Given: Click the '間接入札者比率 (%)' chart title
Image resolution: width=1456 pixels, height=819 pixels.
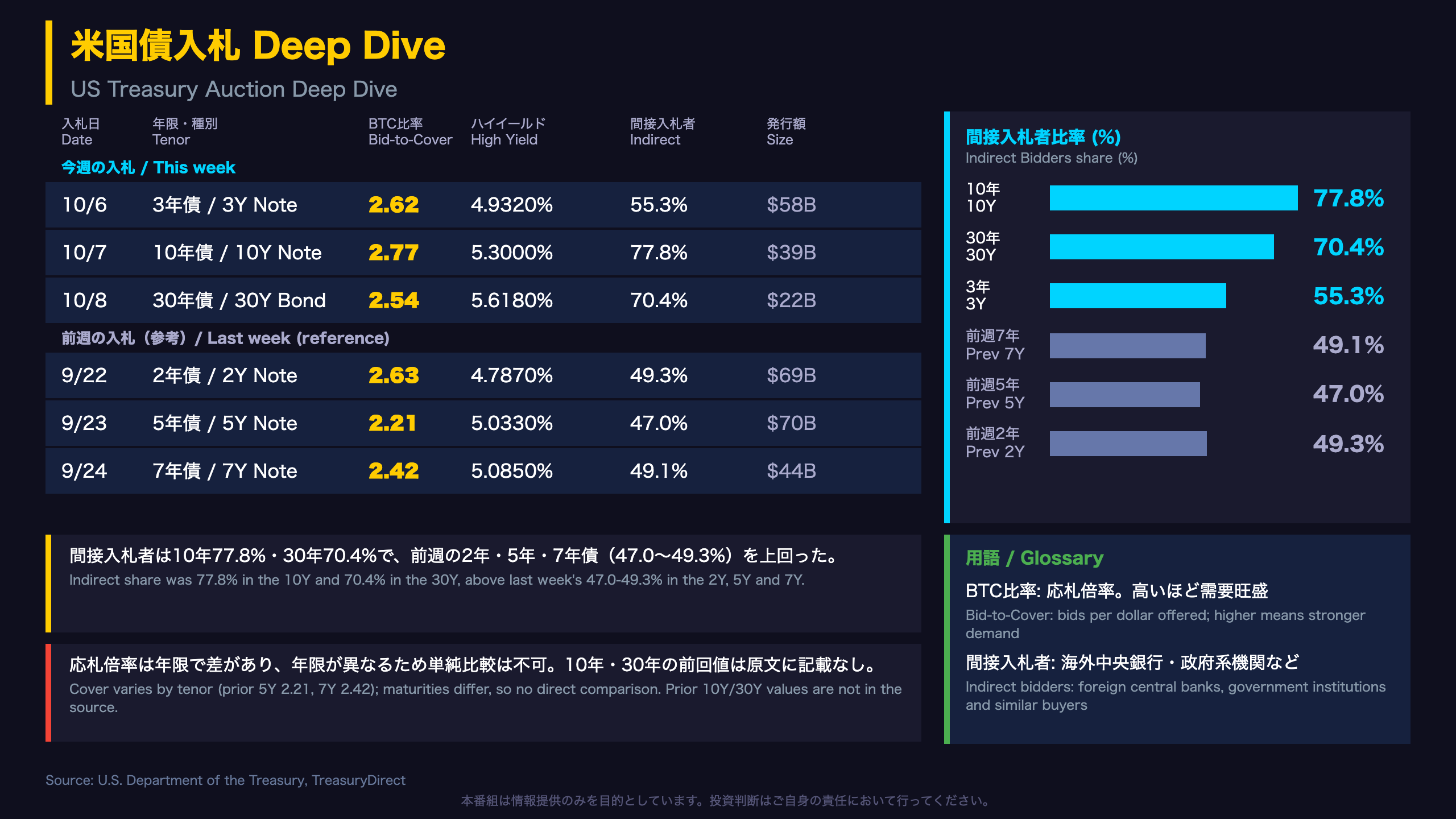Looking at the screenshot, I should click(1043, 137).
